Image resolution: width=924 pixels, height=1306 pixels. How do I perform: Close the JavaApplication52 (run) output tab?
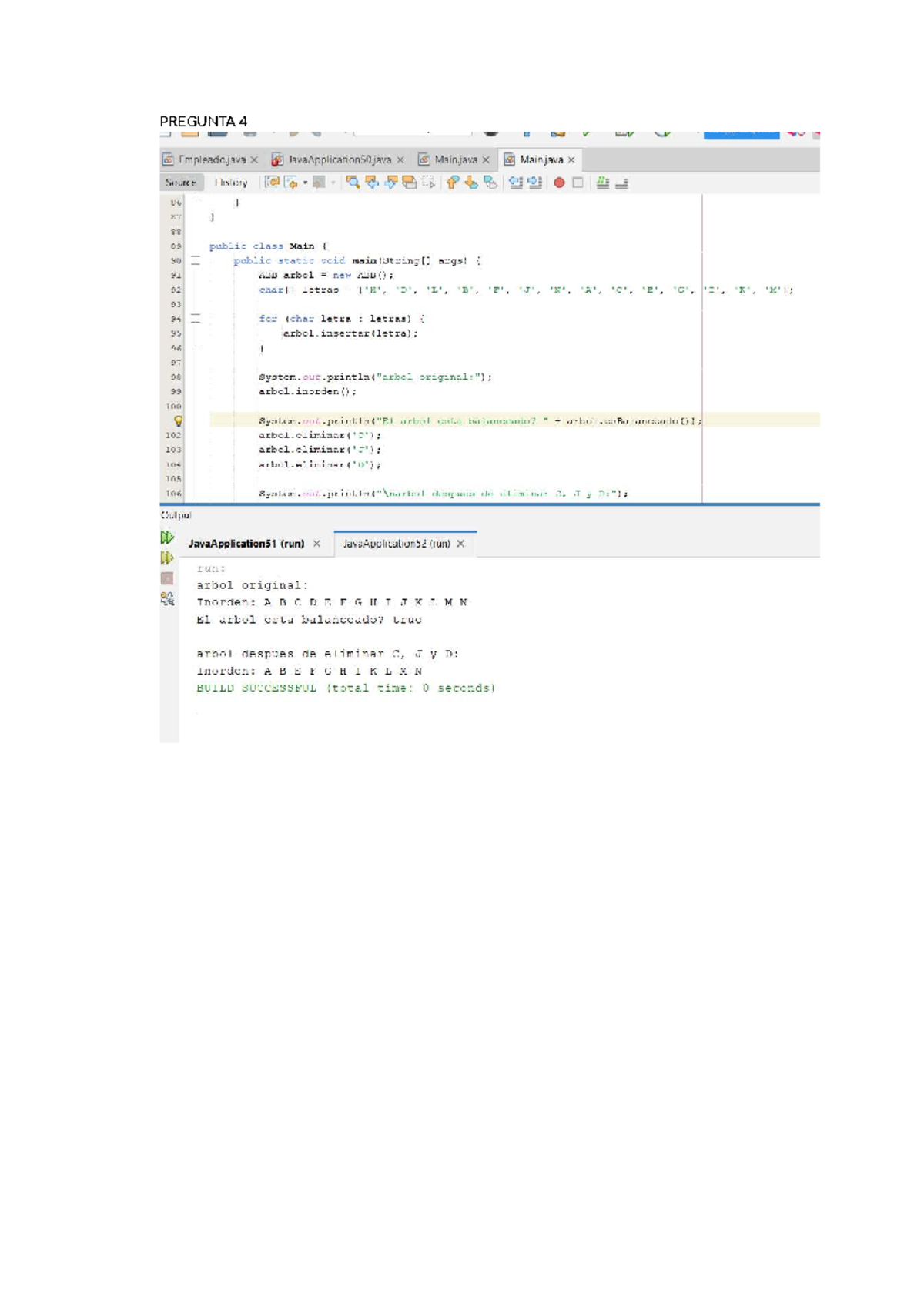click(460, 544)
